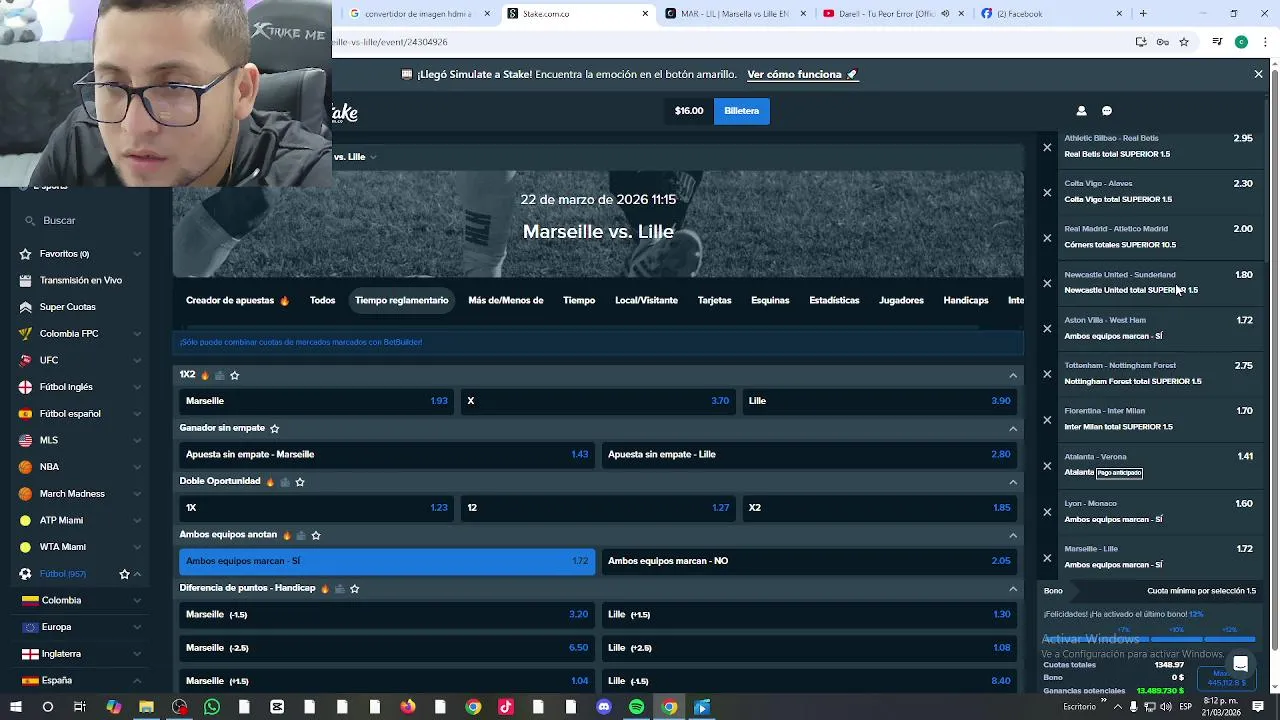The image size is (1280, 720).
Task: Click the browser install app icon
Action: 1141,42
